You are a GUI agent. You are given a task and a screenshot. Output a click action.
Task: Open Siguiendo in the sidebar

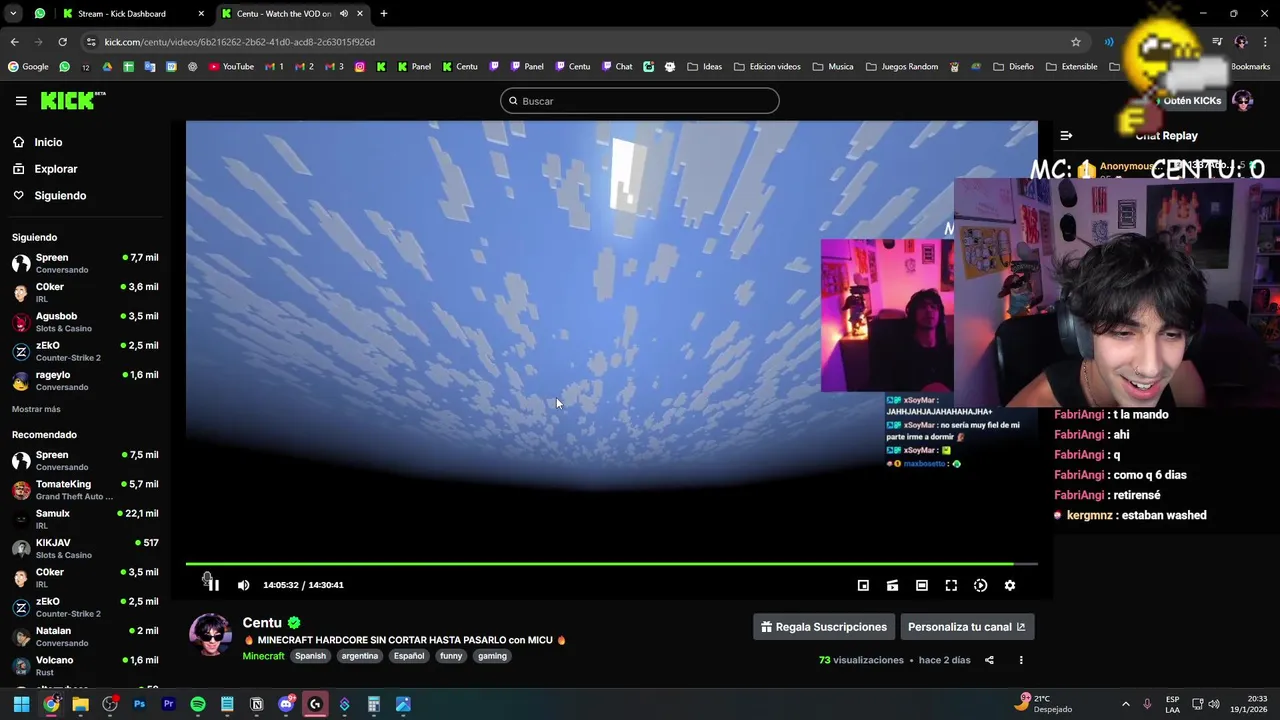click(x=49, y=196)
